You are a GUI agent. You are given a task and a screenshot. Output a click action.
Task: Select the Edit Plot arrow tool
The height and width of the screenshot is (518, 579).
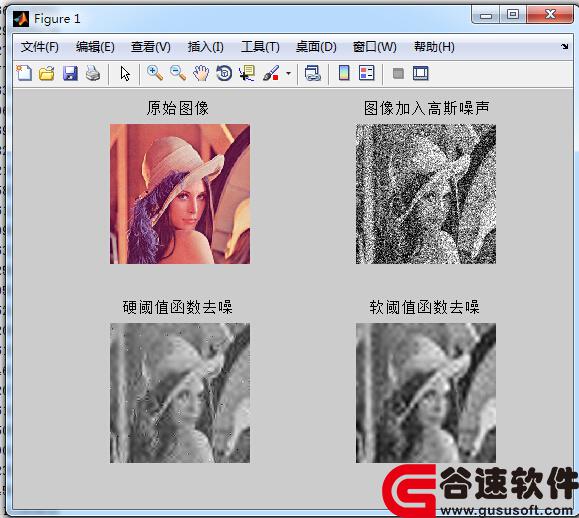125,73
